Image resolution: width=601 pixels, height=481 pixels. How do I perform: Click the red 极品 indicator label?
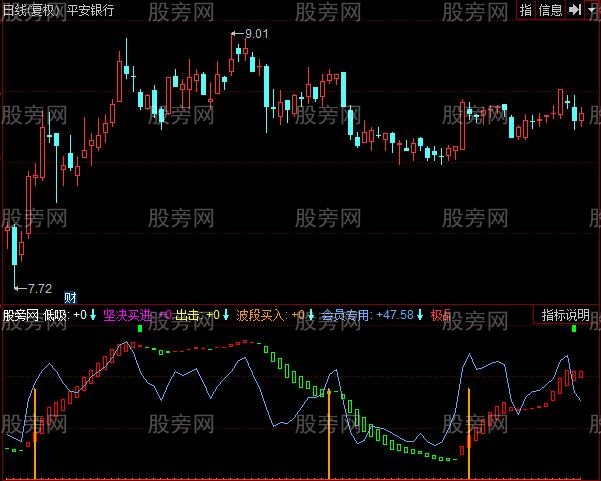(x=441, y=315)
